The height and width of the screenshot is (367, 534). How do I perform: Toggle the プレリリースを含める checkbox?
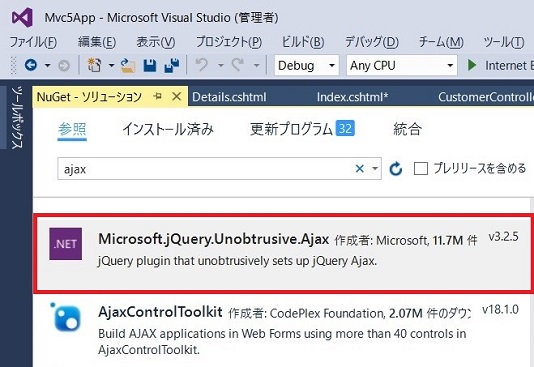click(421, 169)
